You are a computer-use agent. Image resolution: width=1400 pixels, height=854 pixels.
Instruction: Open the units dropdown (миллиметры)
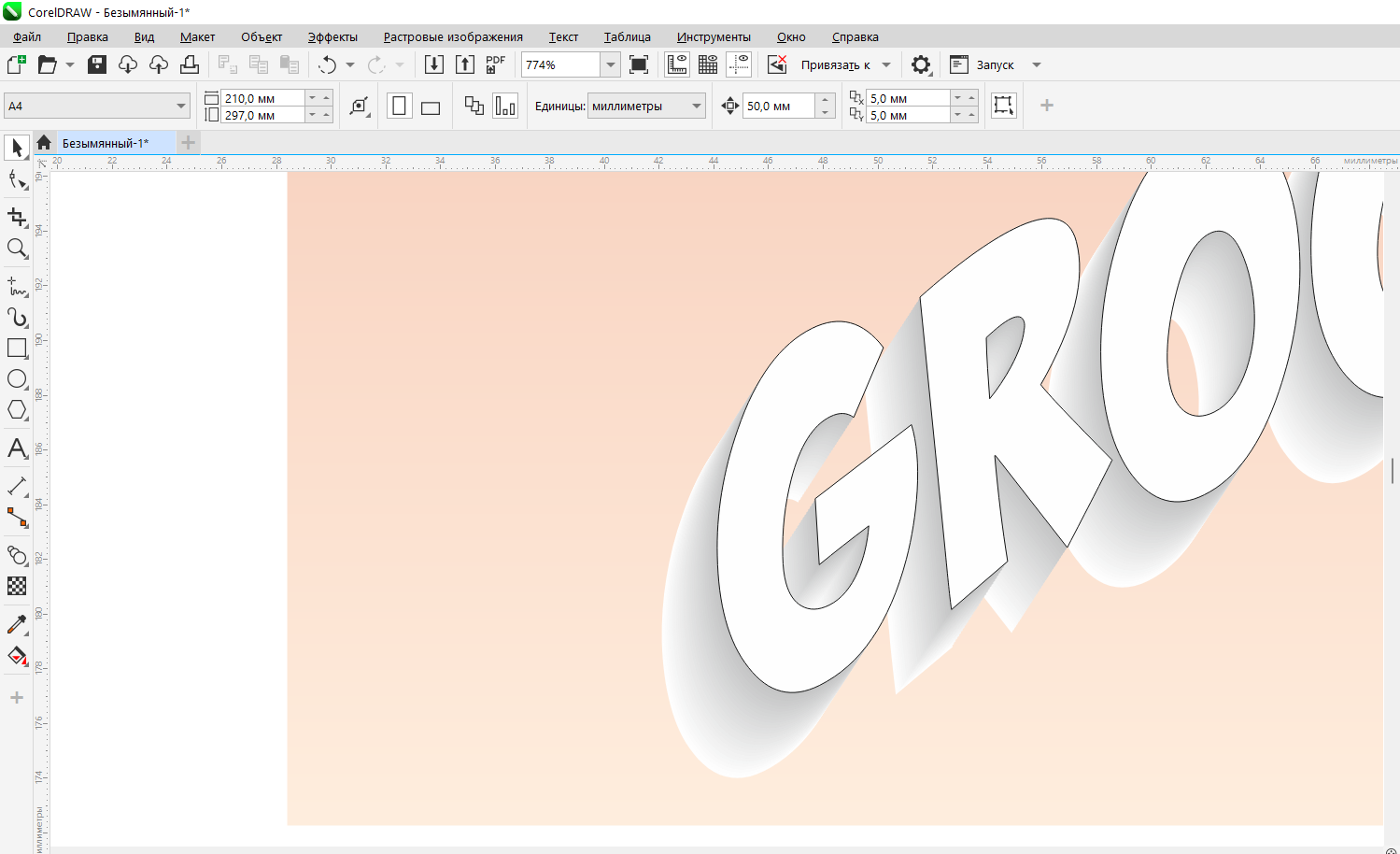point(697,107)
